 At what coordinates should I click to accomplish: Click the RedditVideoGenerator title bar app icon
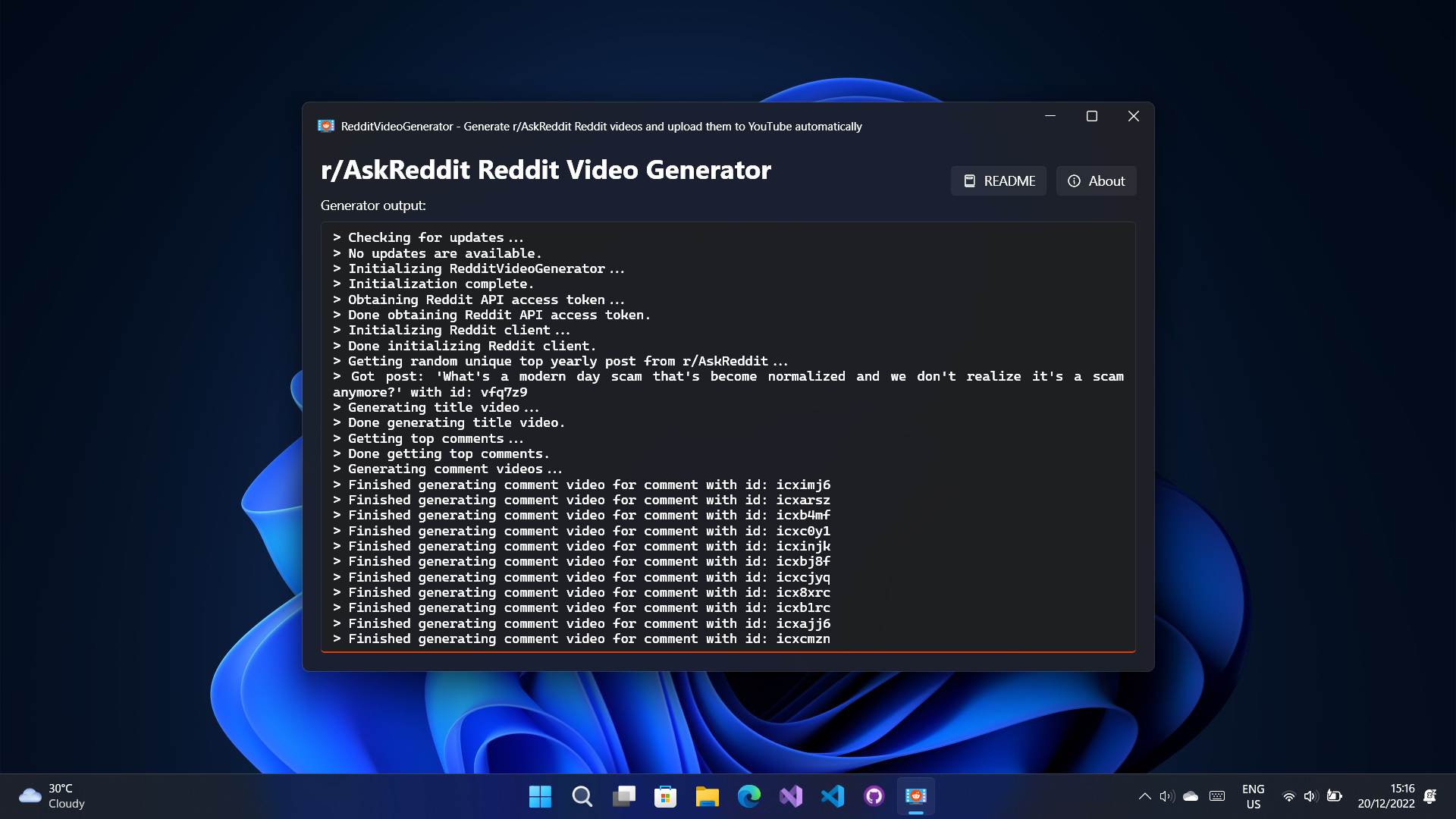click(326, 126)
